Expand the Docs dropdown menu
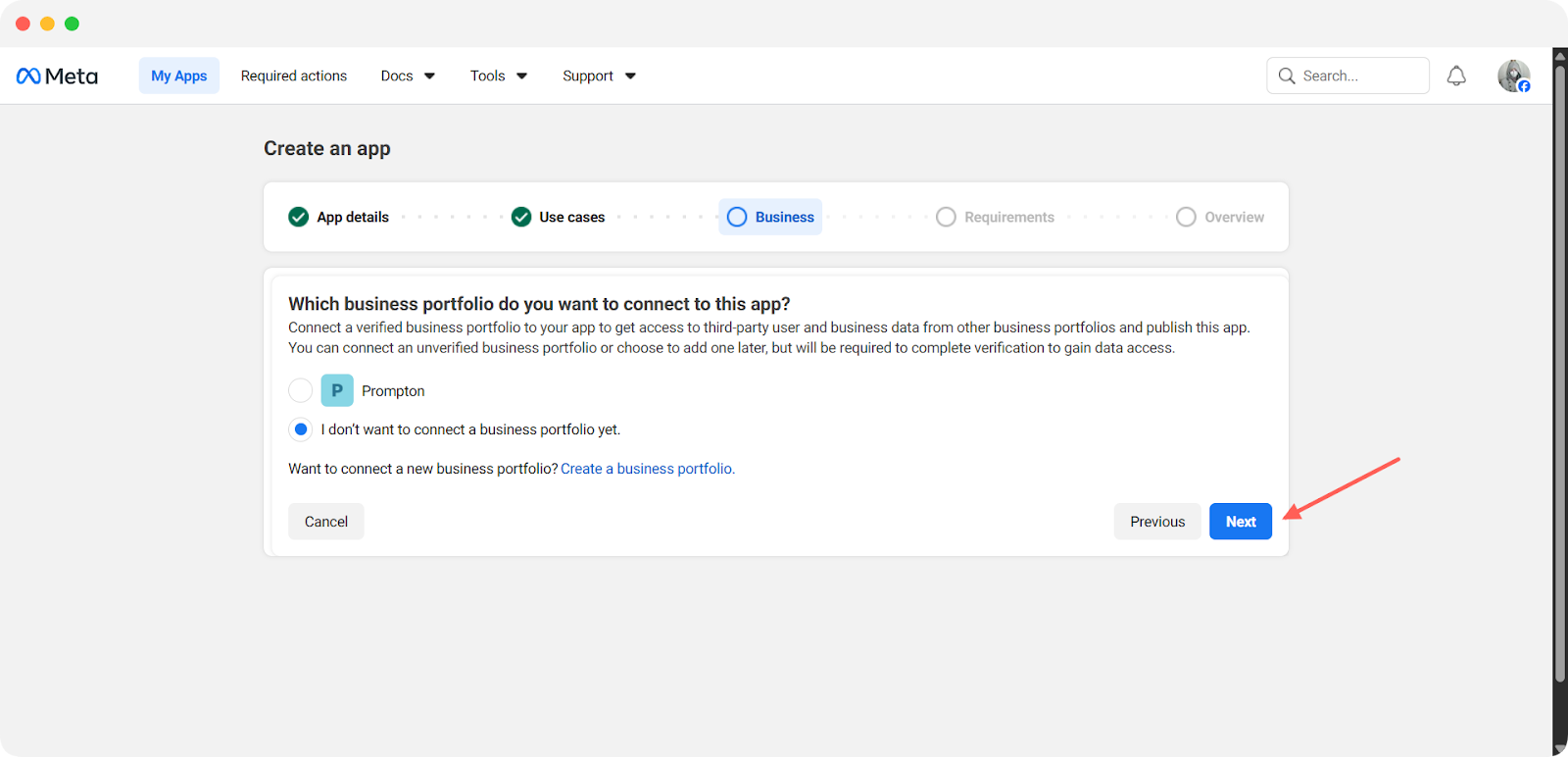 pos(408,76)
